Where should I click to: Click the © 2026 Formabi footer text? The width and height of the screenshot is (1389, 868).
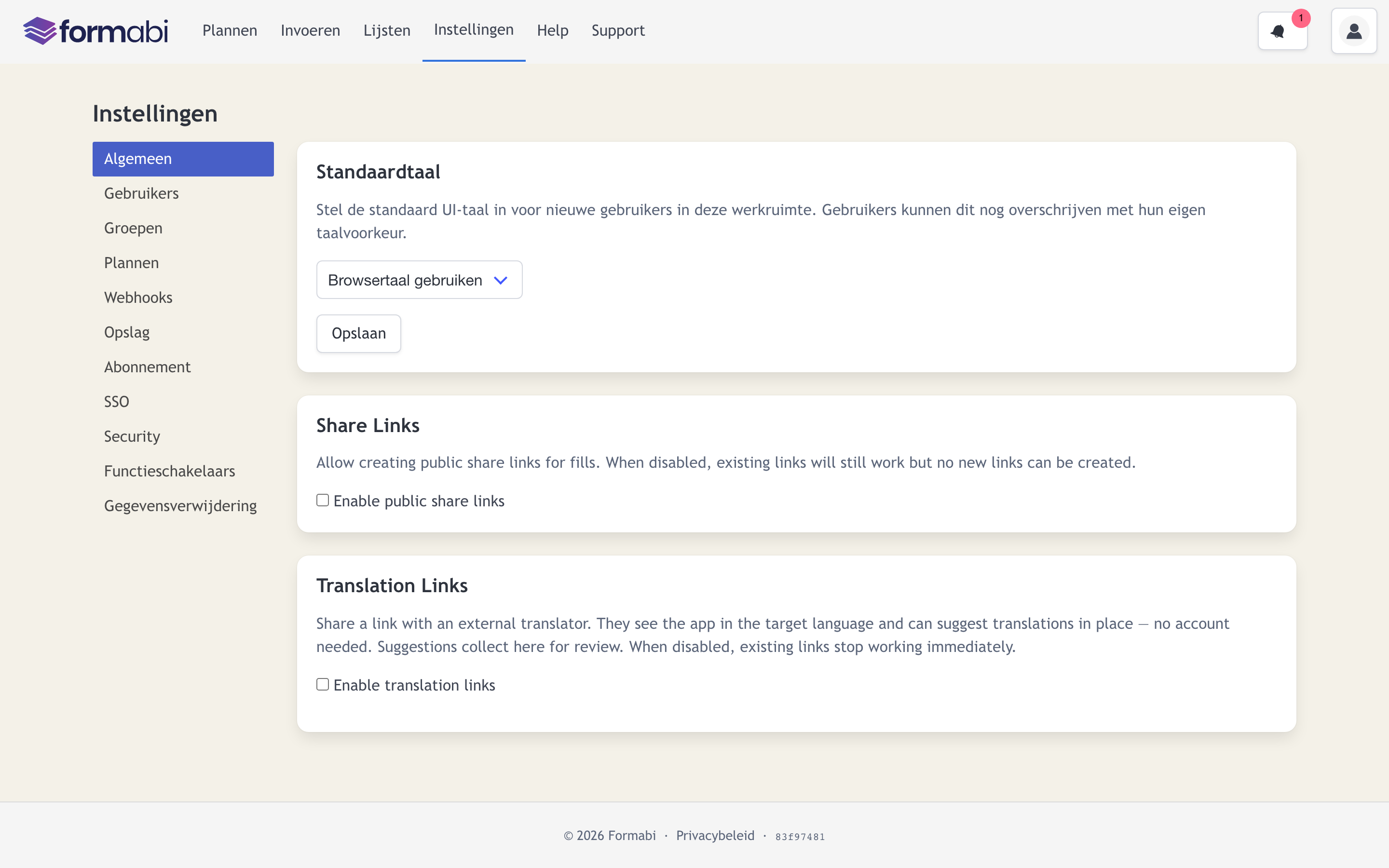pos(610,835)
